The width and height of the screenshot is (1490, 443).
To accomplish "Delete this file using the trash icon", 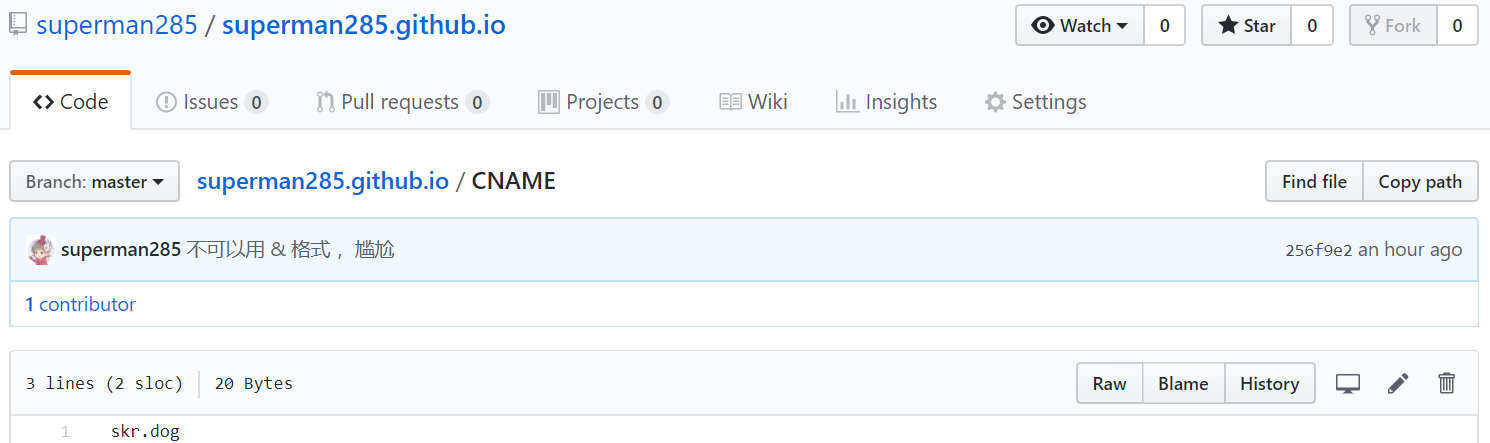I will pos(1446,383).
